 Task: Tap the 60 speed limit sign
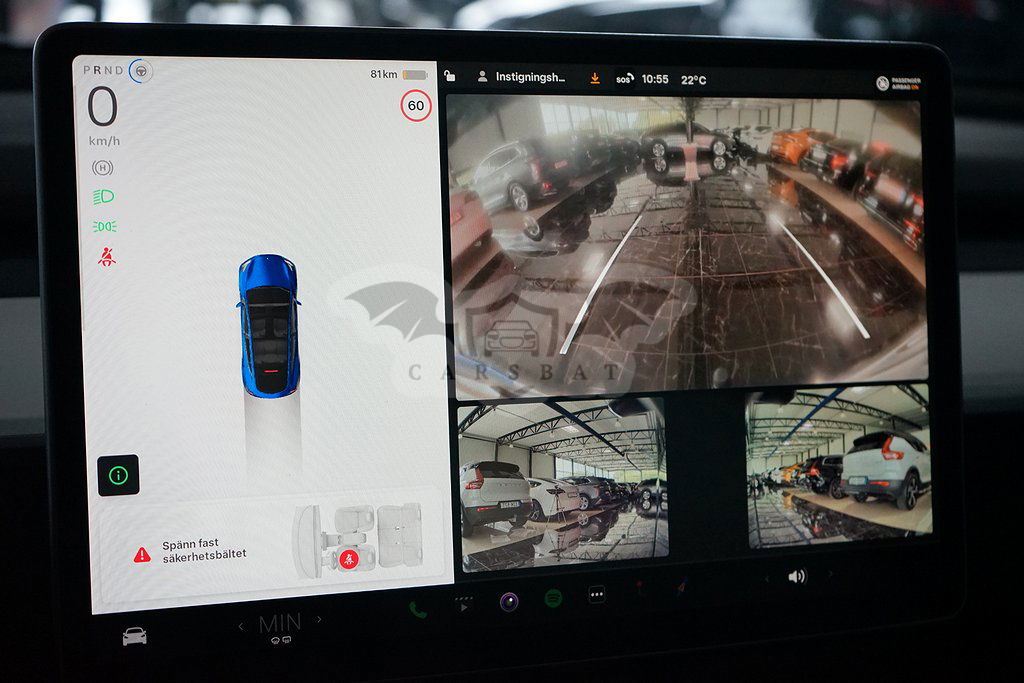[x=415, y=105]
